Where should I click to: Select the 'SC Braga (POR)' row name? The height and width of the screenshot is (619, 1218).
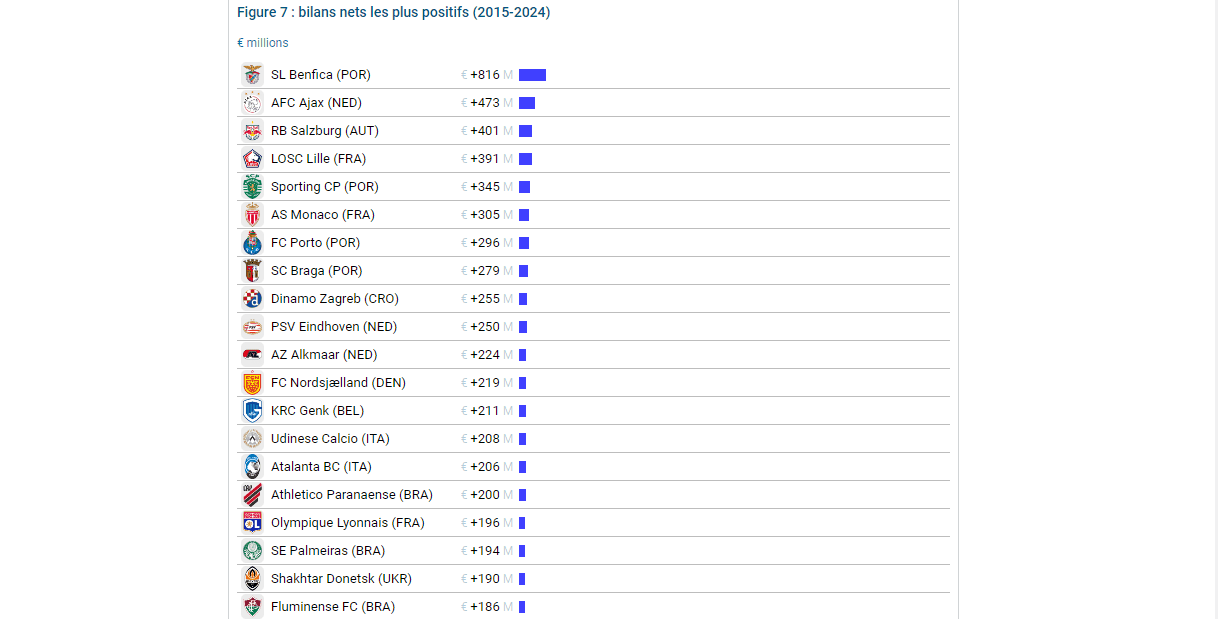317,271
